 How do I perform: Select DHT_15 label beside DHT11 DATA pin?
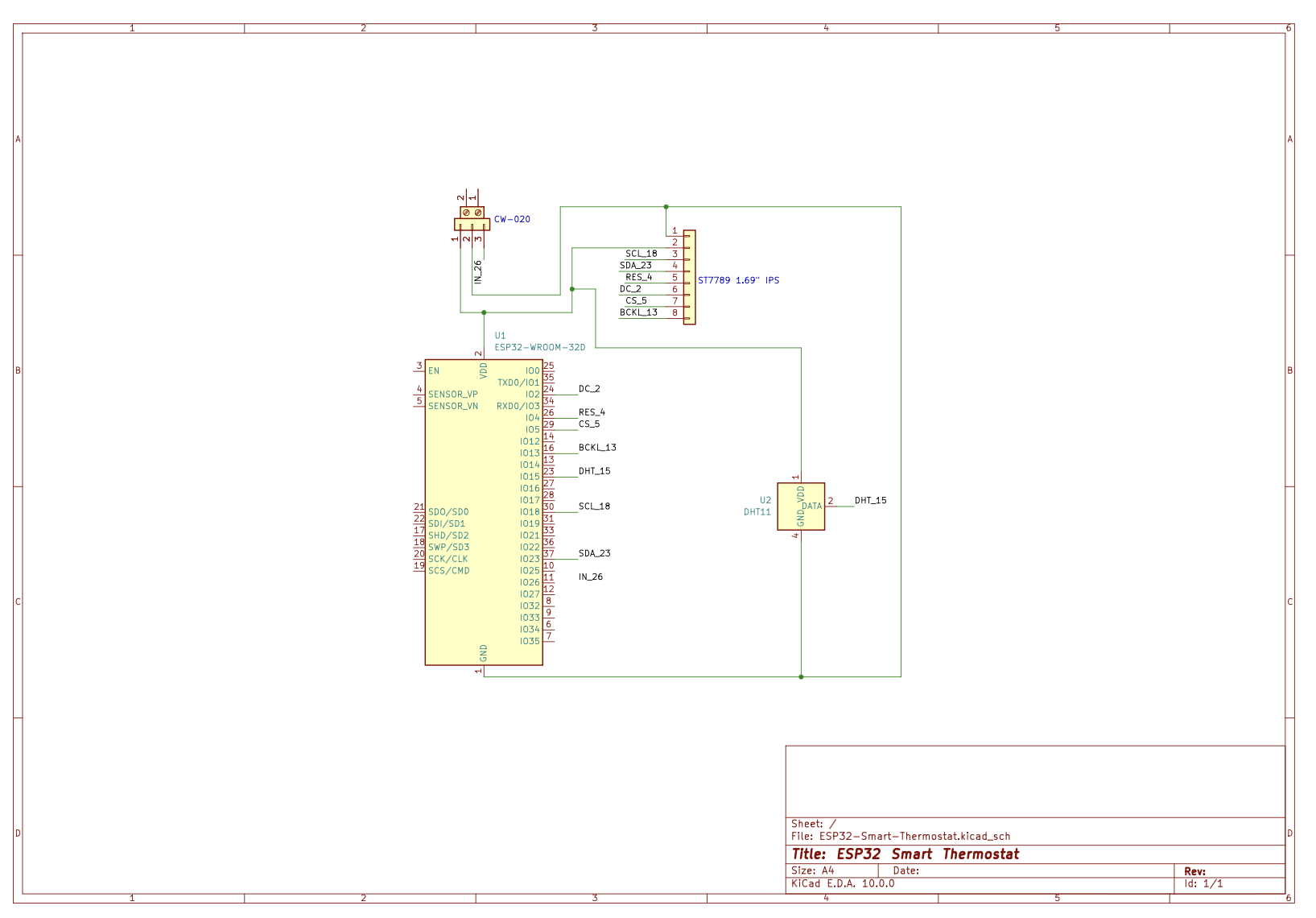click(870, 500)
